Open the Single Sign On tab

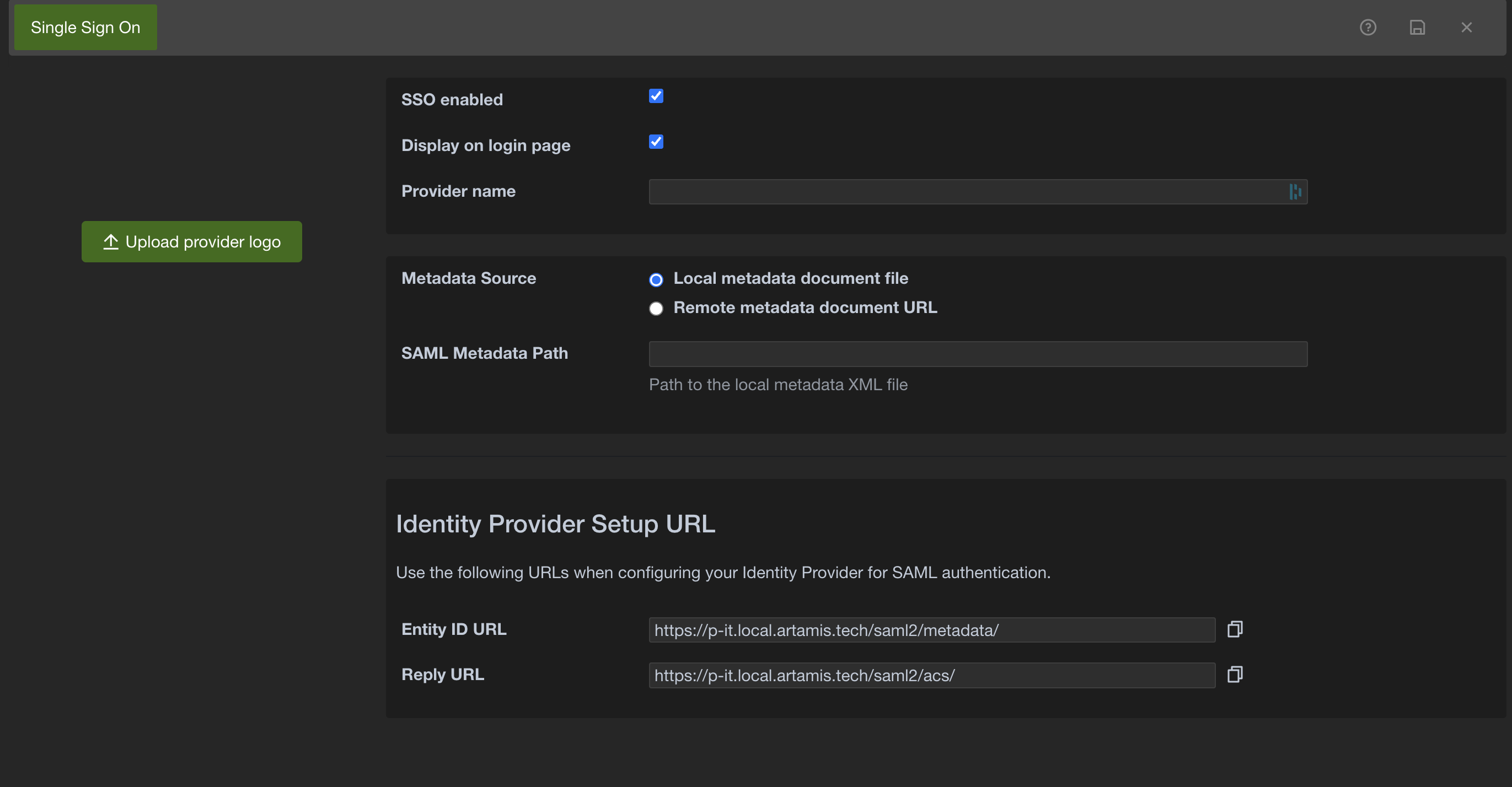(85, 28)
